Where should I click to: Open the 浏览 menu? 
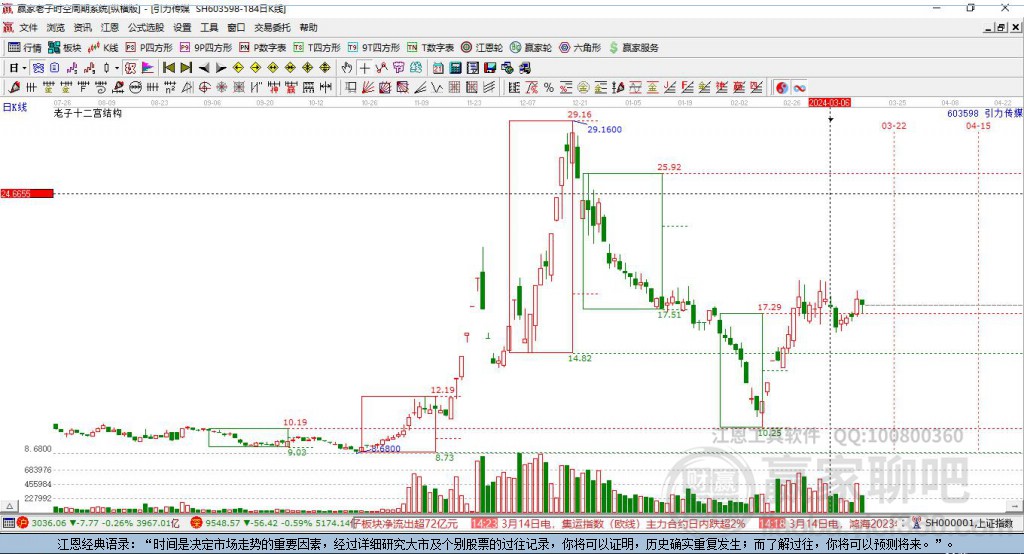(56, 27)
